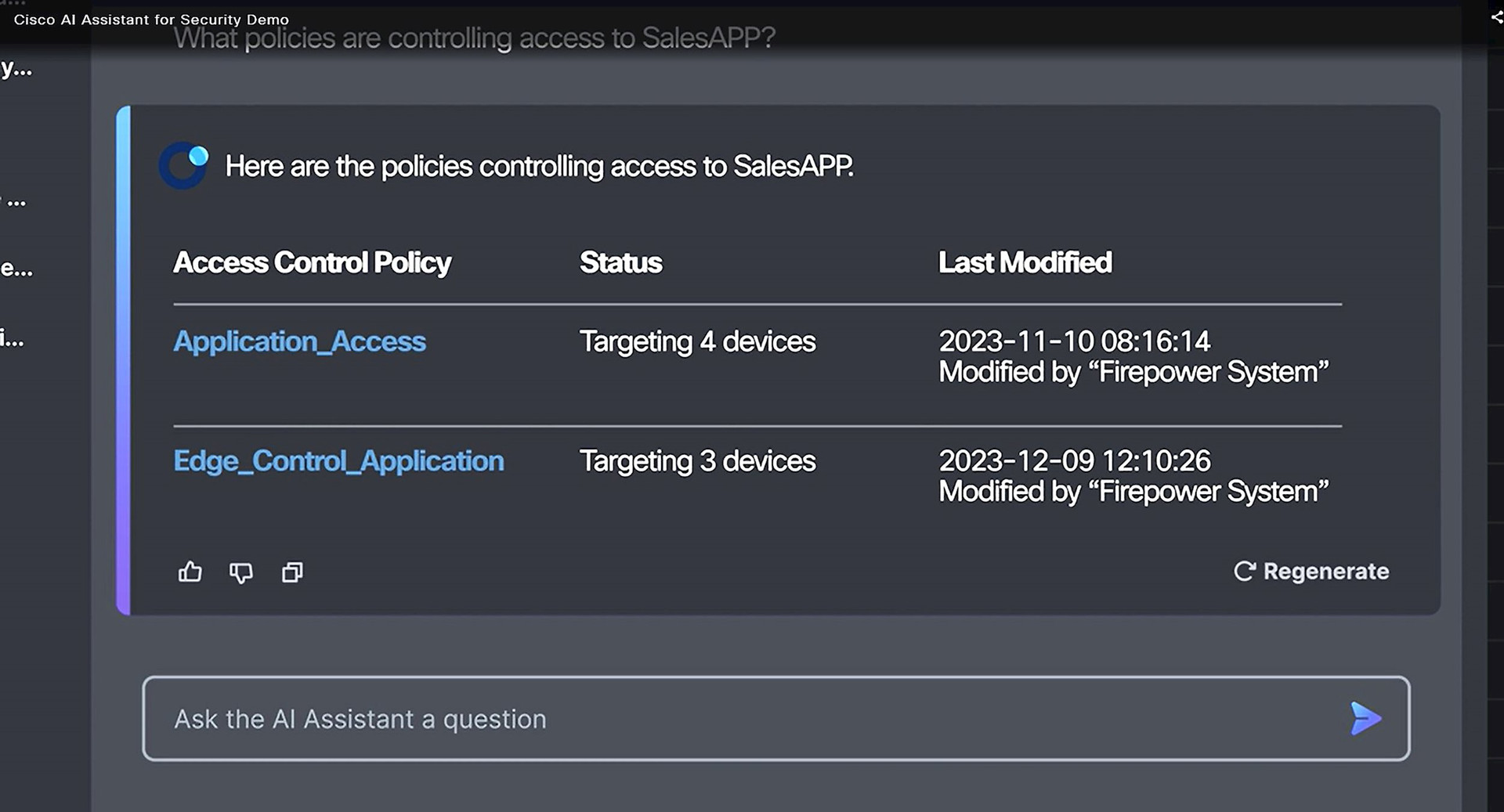Select the Status column header
The image size is (1504, 812).
pyautogui.click(x=620, y=262)
